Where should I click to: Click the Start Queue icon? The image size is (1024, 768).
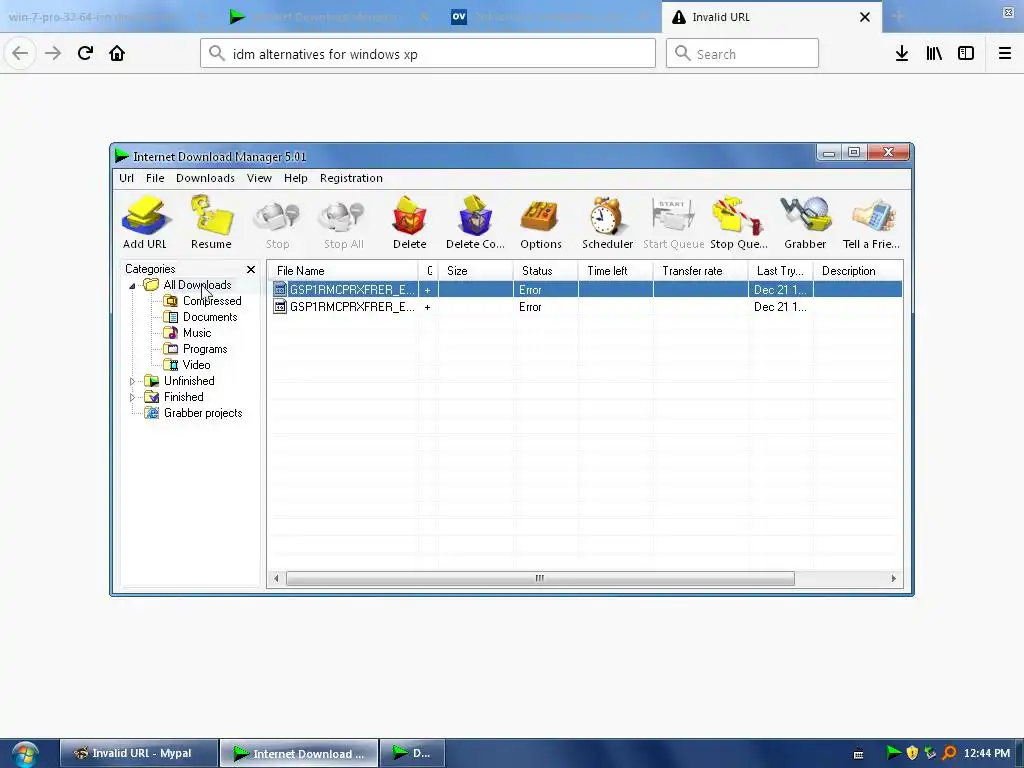(x=673, y=222)
